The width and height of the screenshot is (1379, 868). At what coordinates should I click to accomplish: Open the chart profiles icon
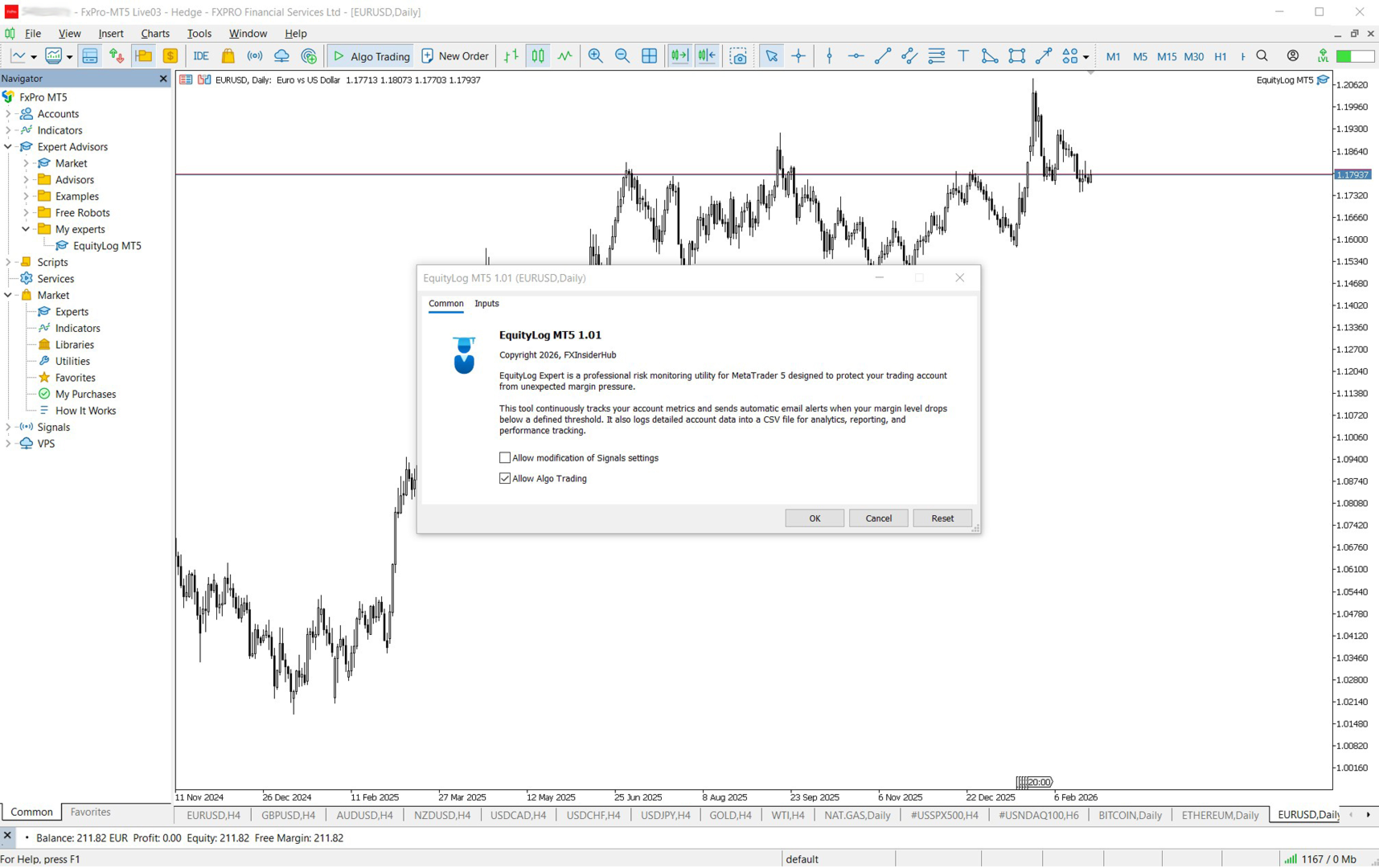click(x=54, y=56)
